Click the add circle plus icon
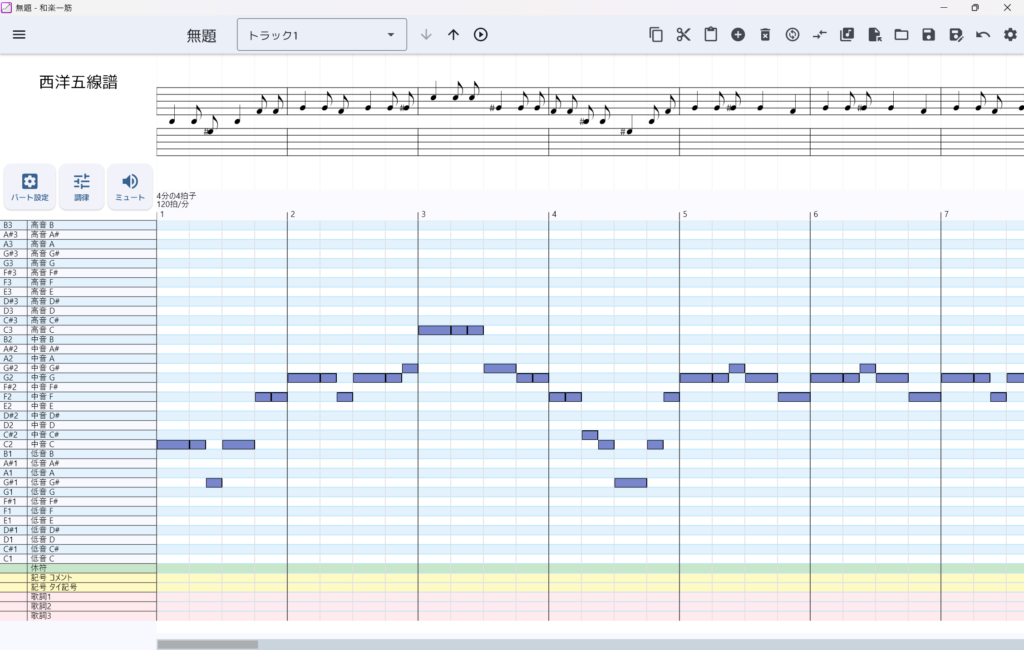Viewport: 1024px width, 650px height. click(x=738, y=35)
